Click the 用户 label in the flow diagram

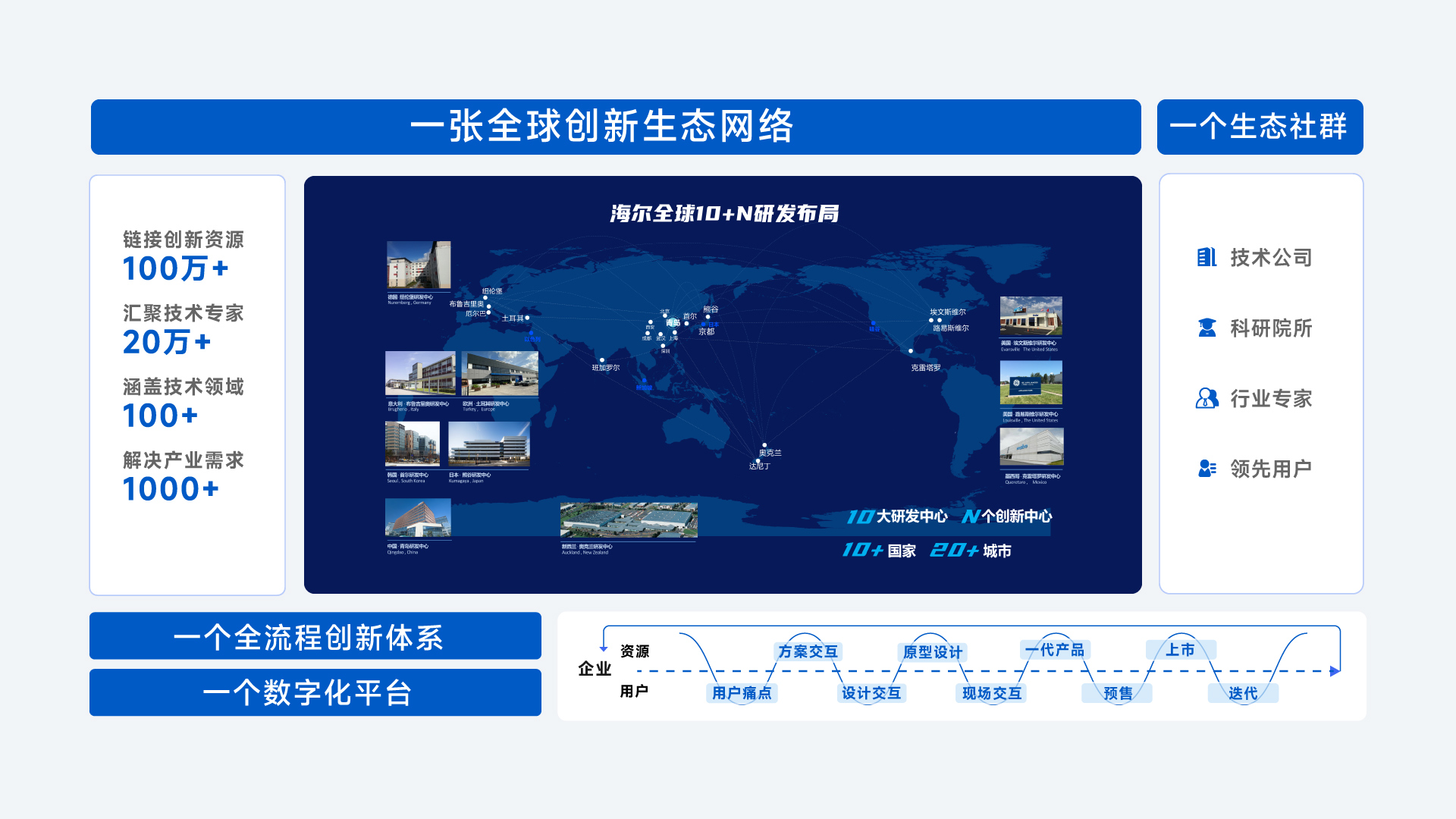point(634,691)
